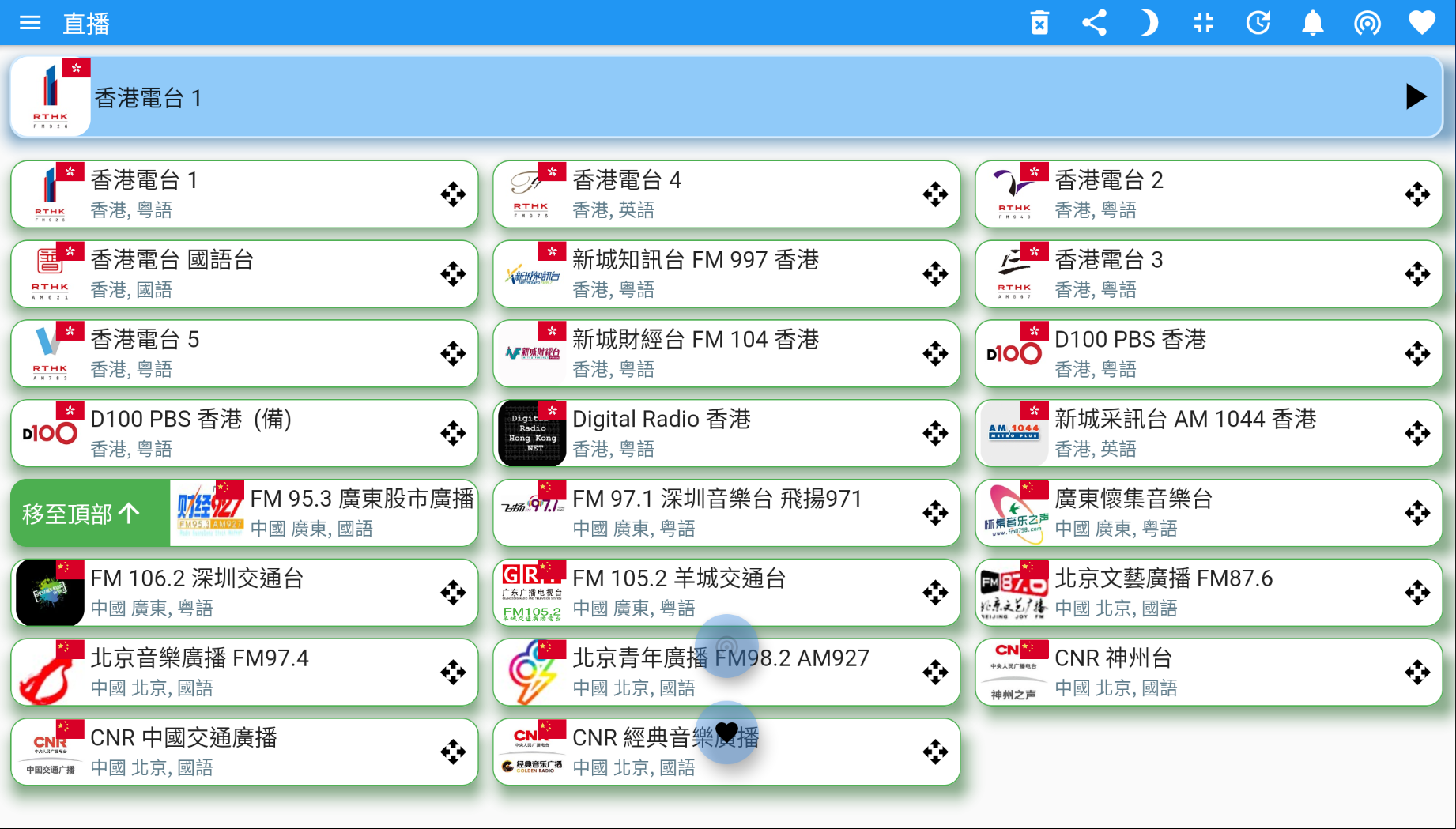The width and height of the screenshot is (1456, 829).
Task: Tap move handle on FM 105.2 羊城交通台 card
Action: [x=935, y=593]
